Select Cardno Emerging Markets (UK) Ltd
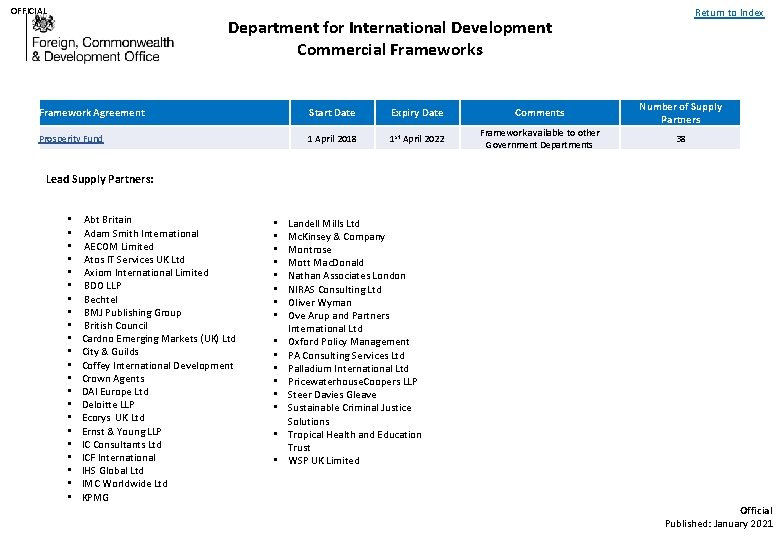 click(x=159, y=339)
